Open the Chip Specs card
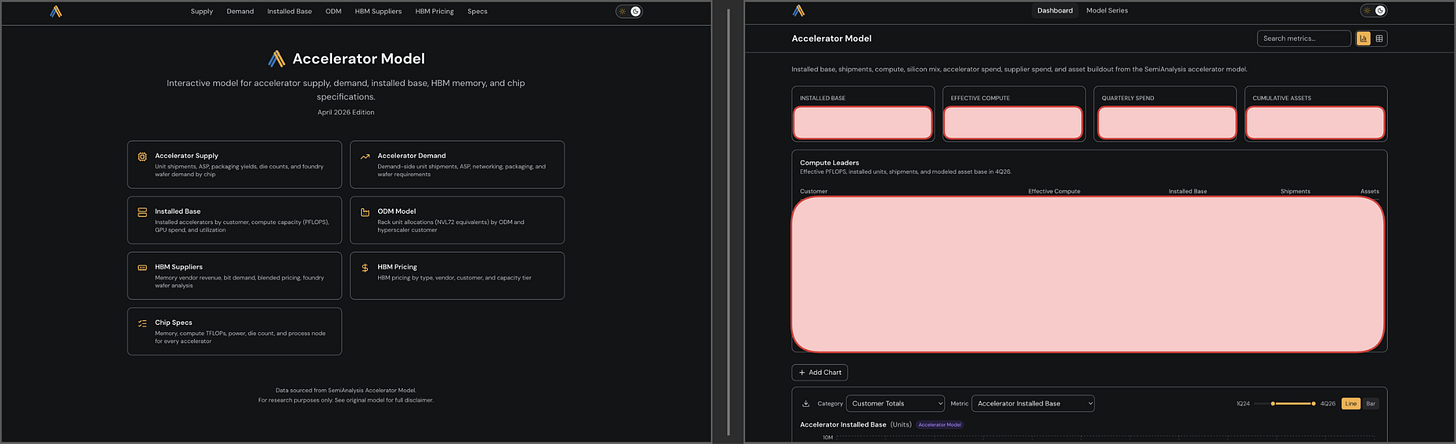The height and width of the screenshot is (444, 1456). (234, 331)
